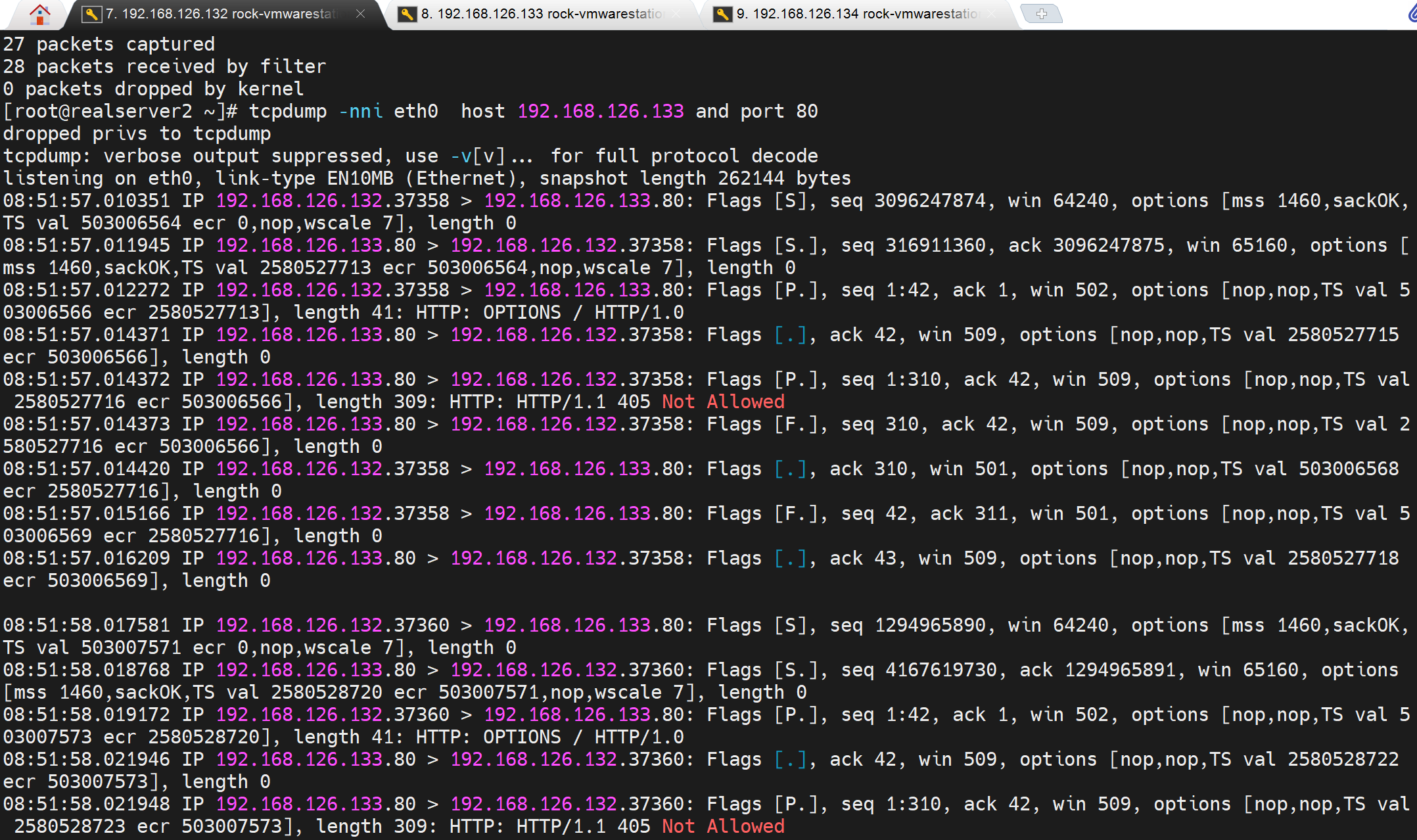Click the paperclip icon at far right

1412,14
